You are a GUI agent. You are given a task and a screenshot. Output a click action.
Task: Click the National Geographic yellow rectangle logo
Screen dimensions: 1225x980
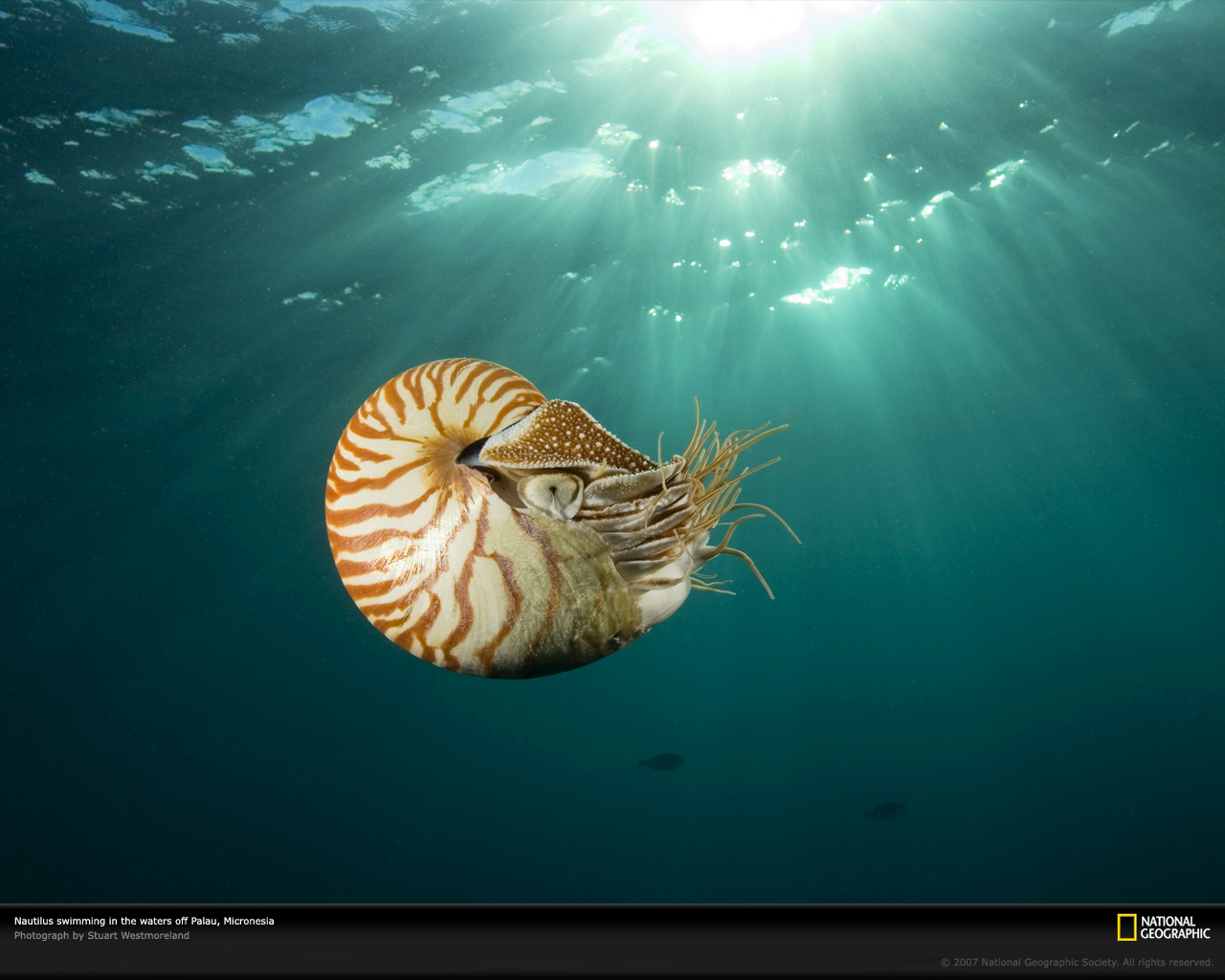click(1126, 927)
